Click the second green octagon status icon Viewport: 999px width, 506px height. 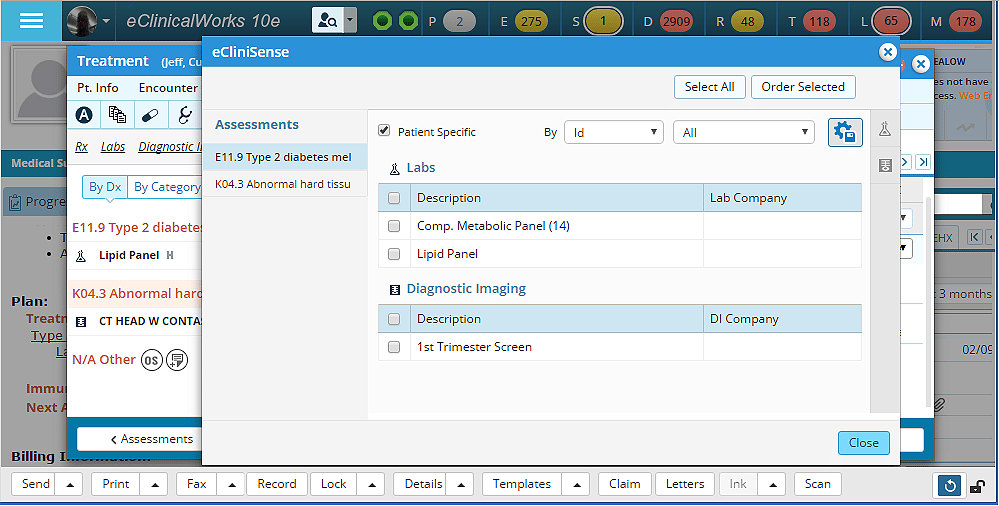coord(408,21)
